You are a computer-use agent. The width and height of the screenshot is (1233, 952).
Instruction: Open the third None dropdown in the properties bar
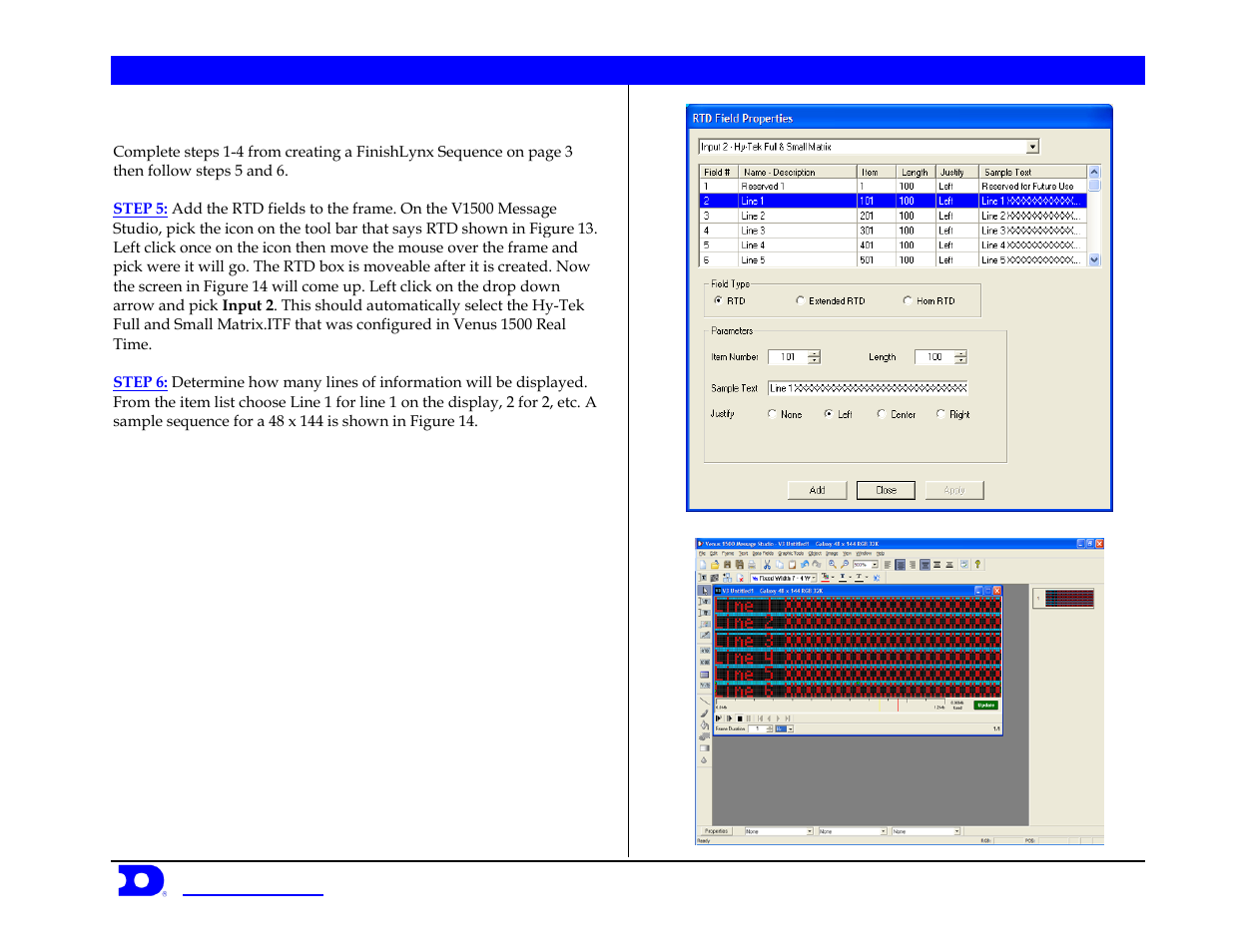pos(956,831)
